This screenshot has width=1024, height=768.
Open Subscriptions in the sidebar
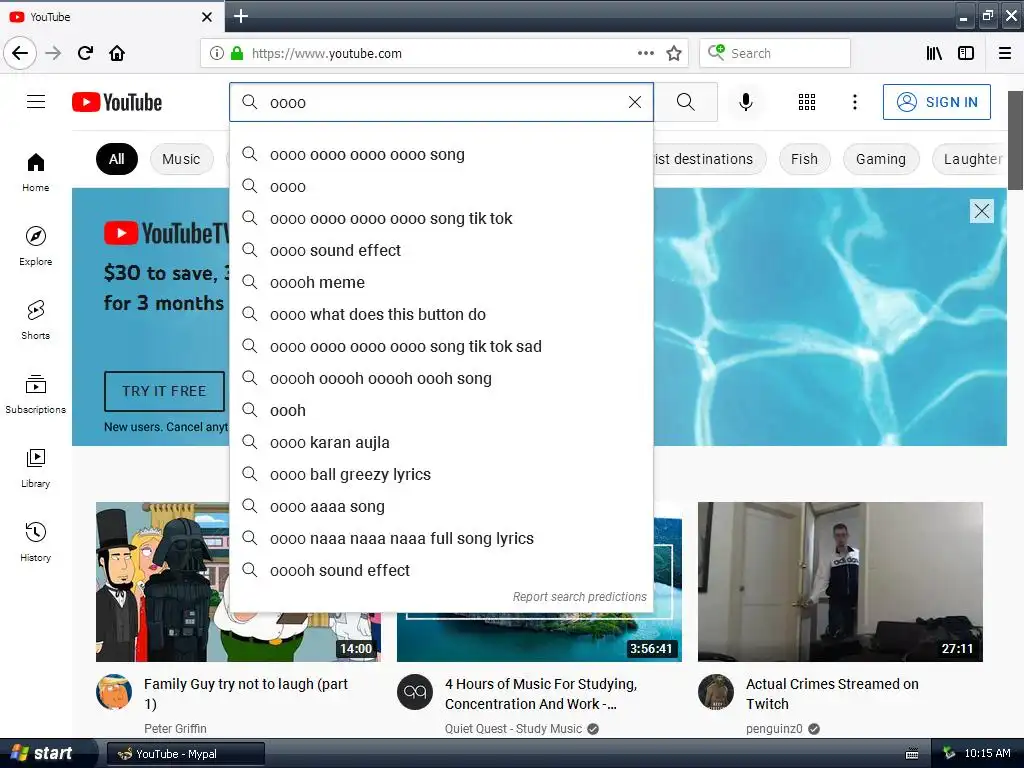(x=36, y=394)
